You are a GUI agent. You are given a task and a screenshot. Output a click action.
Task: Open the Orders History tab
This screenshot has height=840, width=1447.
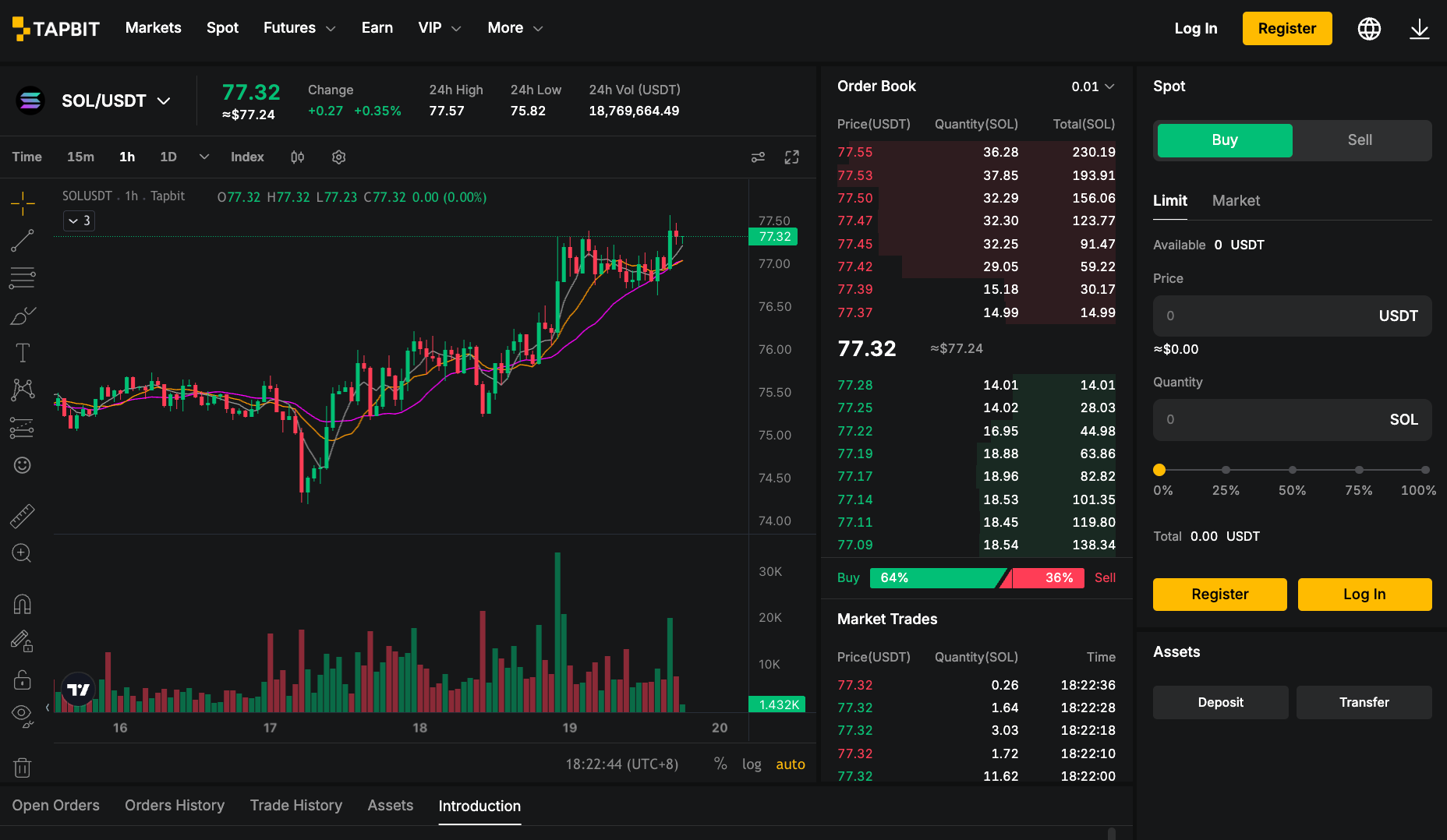coord(175,806)
